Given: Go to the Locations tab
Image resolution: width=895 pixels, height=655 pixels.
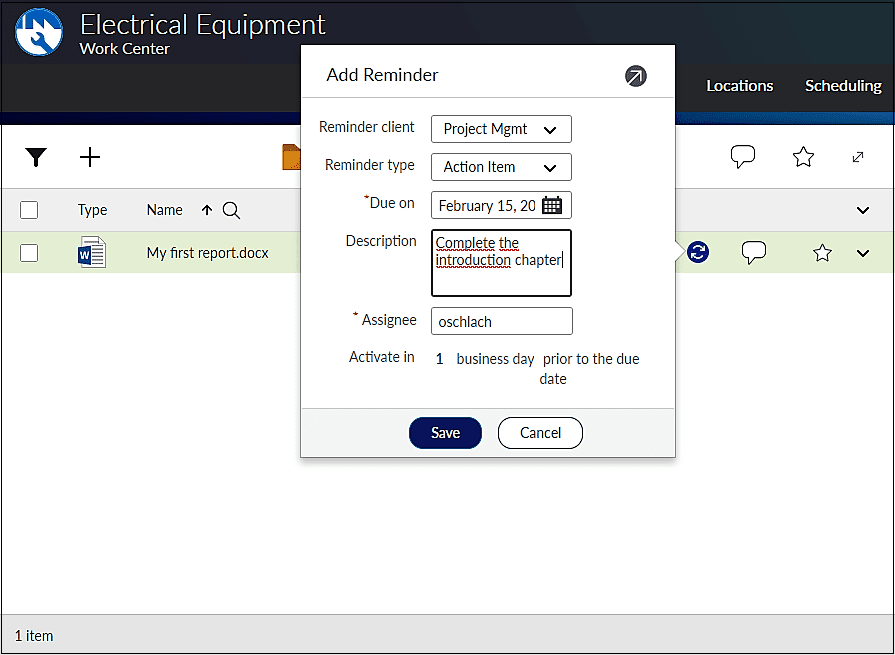Looking at the screenshot, I should click(x=739, y=86).
